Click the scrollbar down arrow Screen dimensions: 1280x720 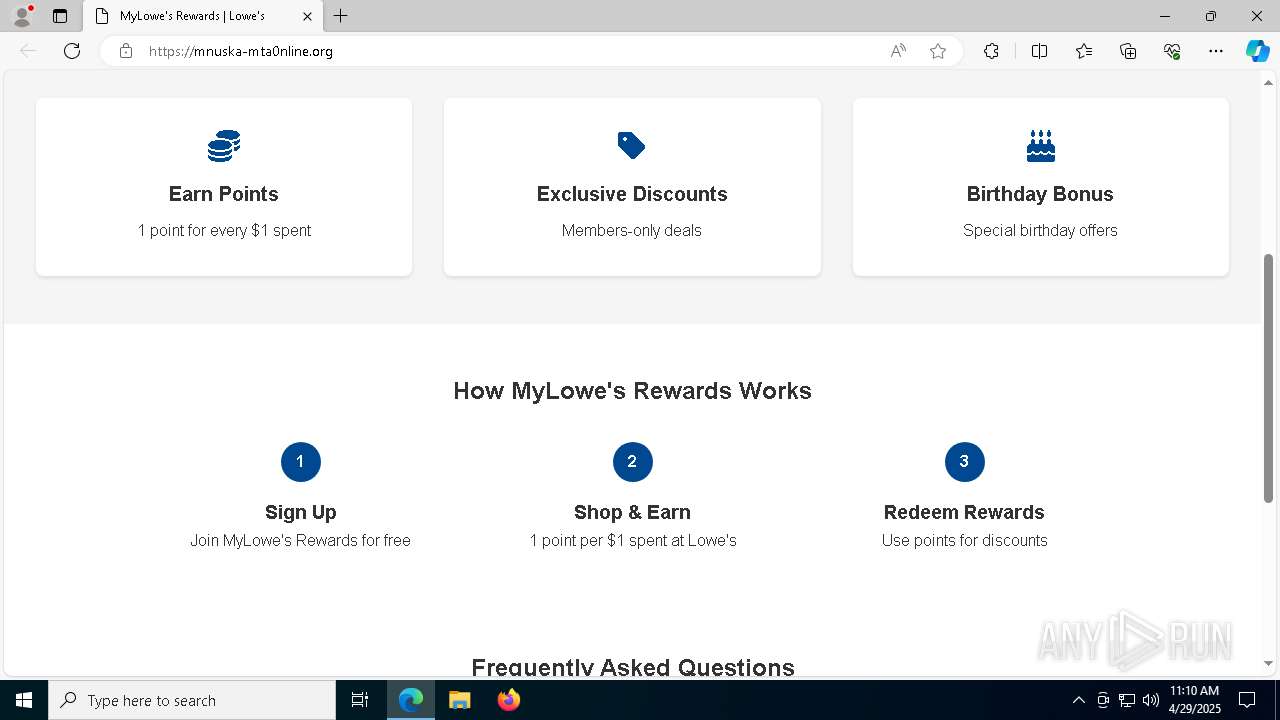(1269, 663)
